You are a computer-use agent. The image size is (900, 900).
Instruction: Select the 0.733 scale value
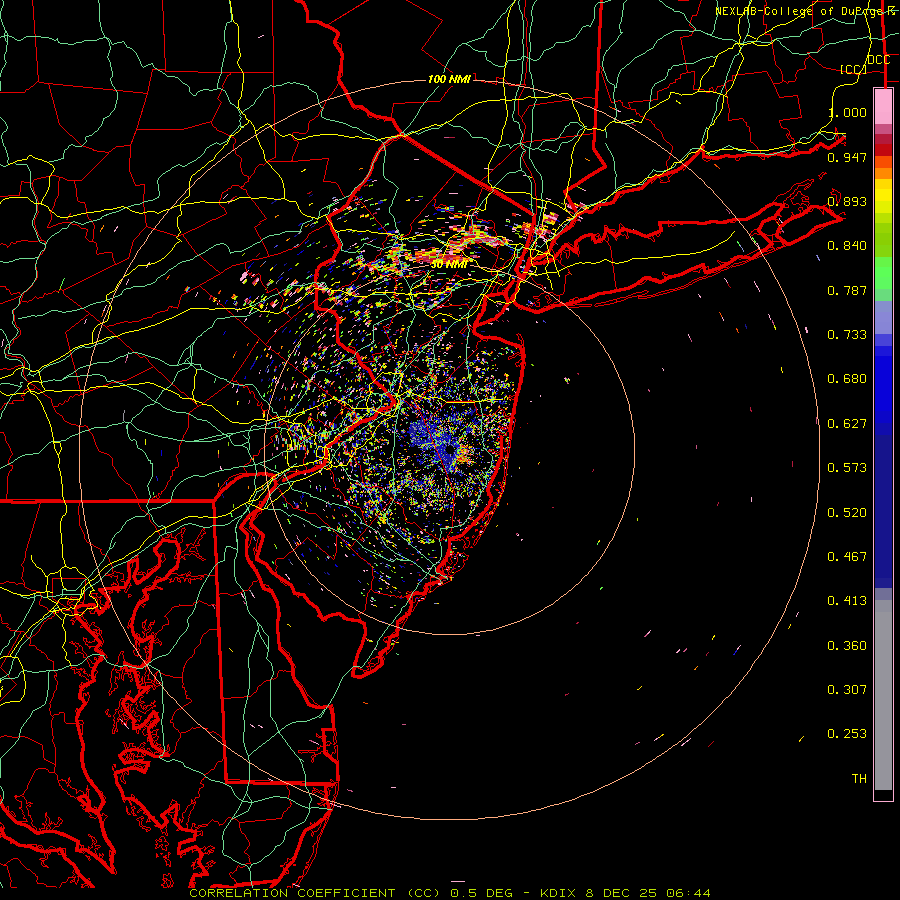coord(847,335)
